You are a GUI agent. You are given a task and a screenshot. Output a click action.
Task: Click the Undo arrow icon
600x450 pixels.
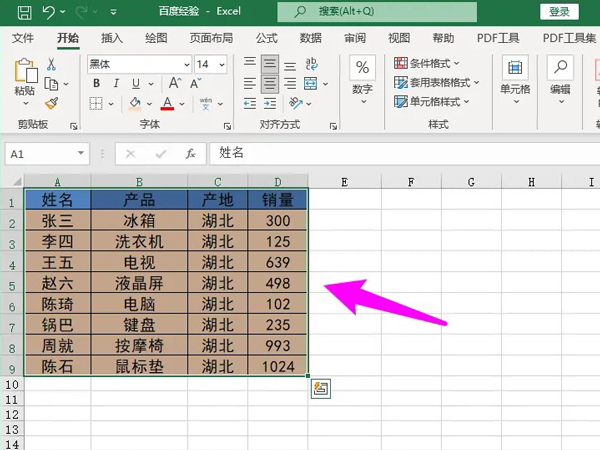49,11
